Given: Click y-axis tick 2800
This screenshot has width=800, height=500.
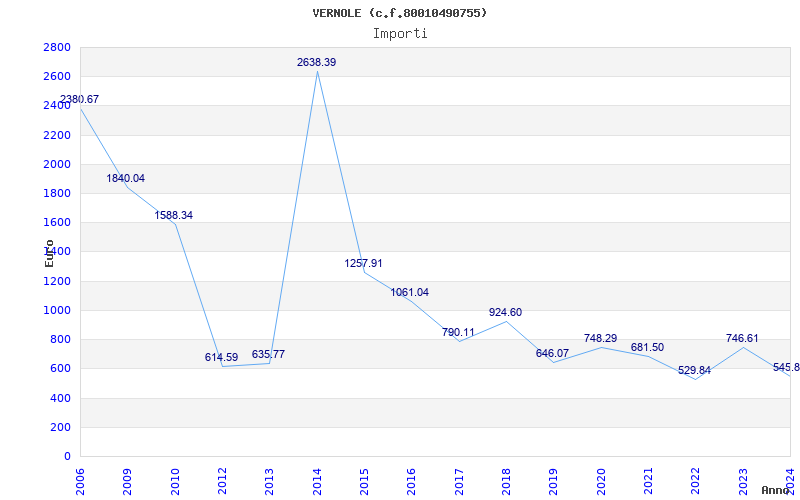Looking at the screenshot, I should (57, 47).
